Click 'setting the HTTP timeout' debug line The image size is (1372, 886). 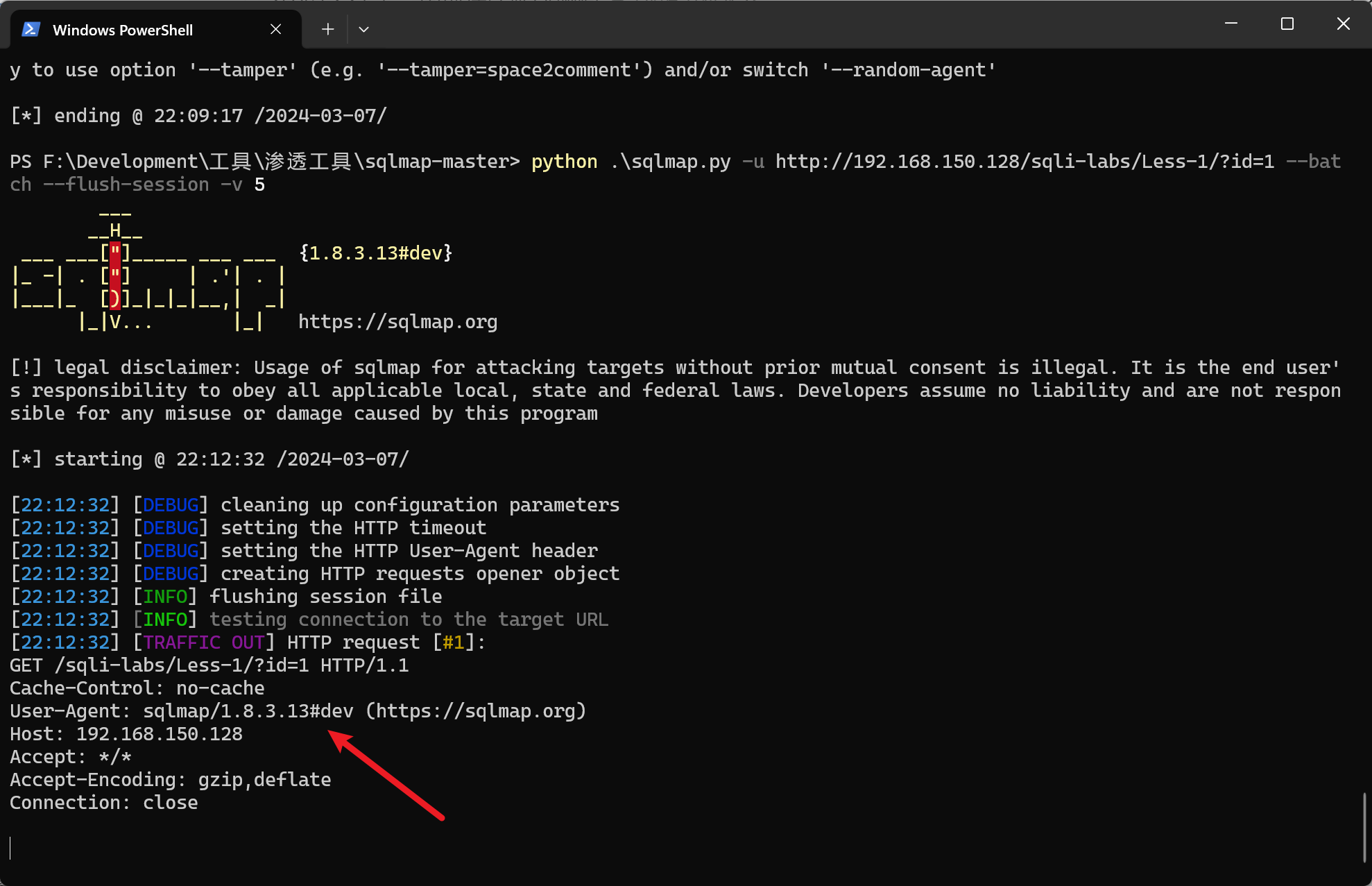pos(248,528)
